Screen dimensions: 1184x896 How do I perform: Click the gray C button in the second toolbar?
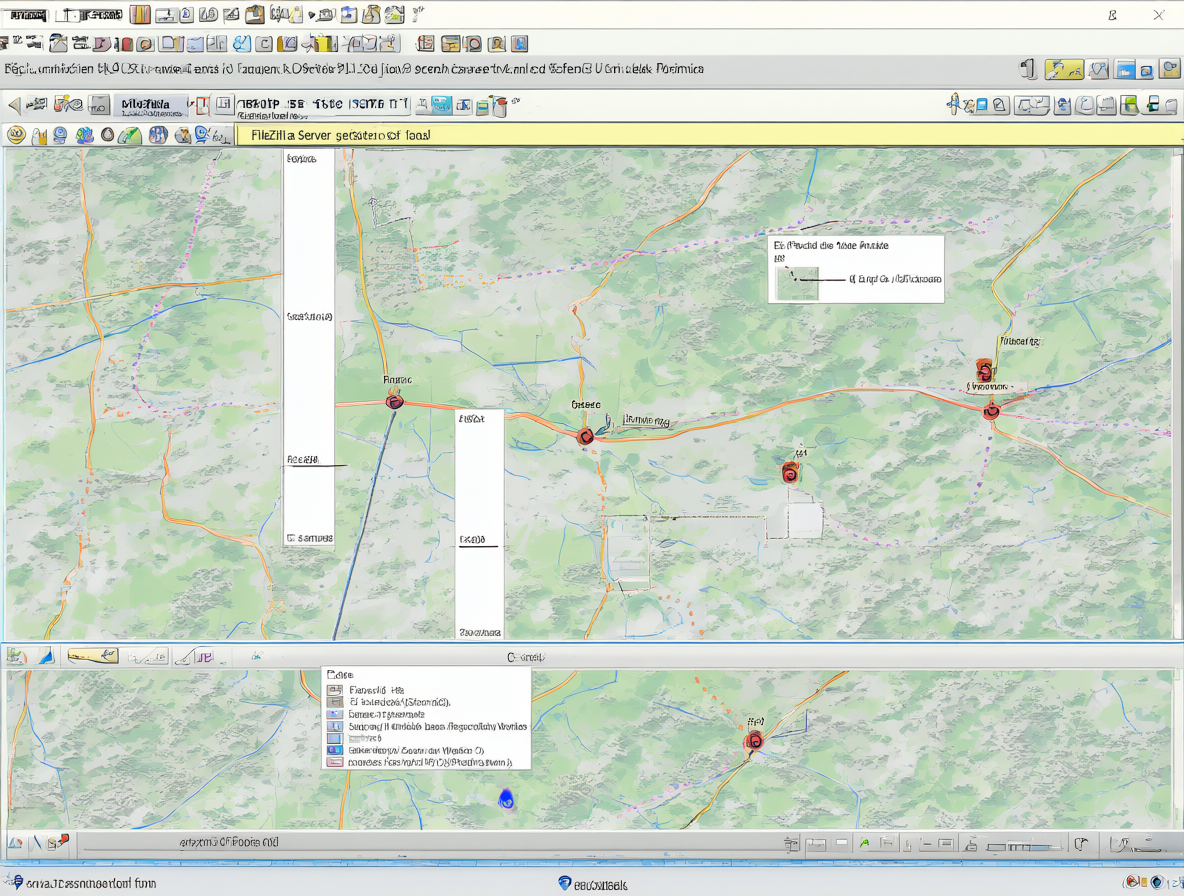tap(264, 44)
